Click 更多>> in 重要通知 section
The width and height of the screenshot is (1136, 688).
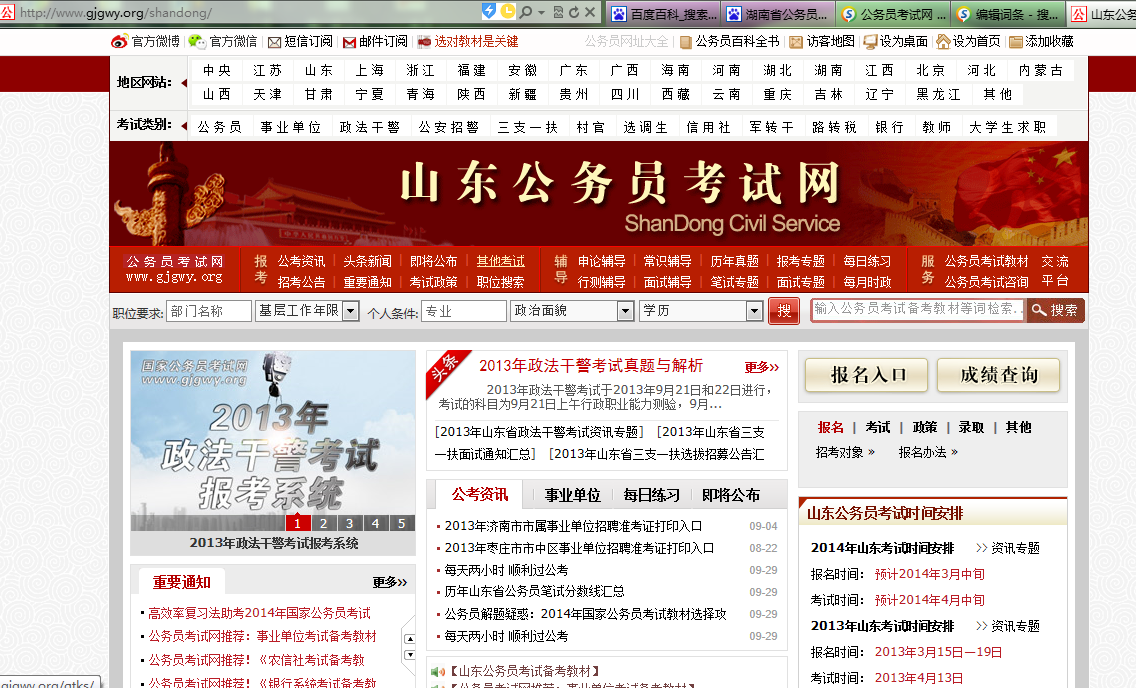[390, 582]
